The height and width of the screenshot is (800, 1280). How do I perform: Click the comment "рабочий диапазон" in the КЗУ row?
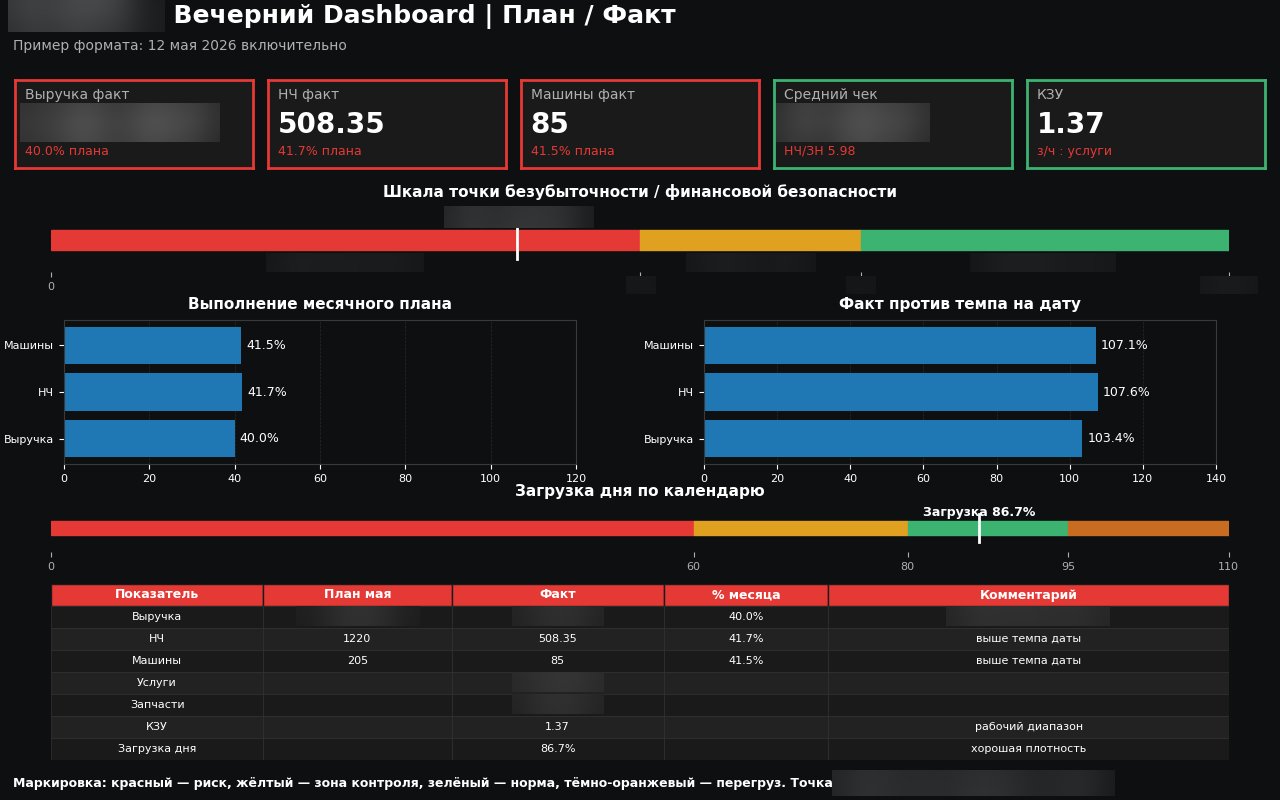pos(1029,727)
